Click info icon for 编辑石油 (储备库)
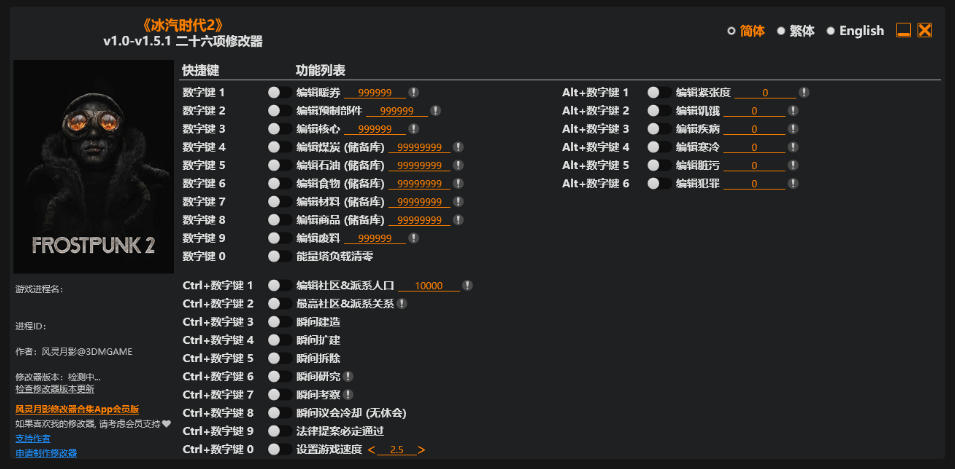Image resolution: width=955 pixels, height=469 pixels. tap(458, 165)
